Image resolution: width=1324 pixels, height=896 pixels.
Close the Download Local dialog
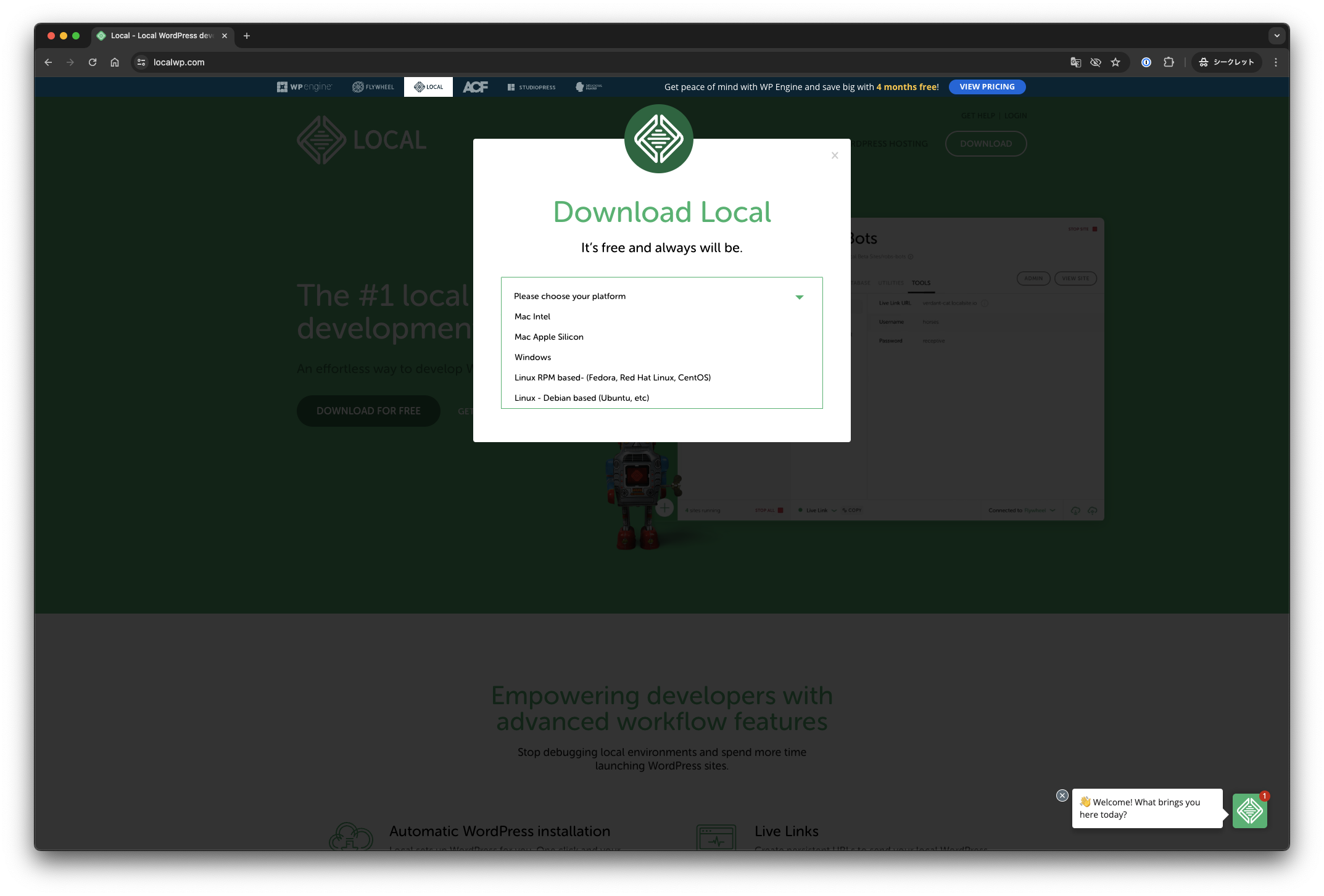pos(835,155)
